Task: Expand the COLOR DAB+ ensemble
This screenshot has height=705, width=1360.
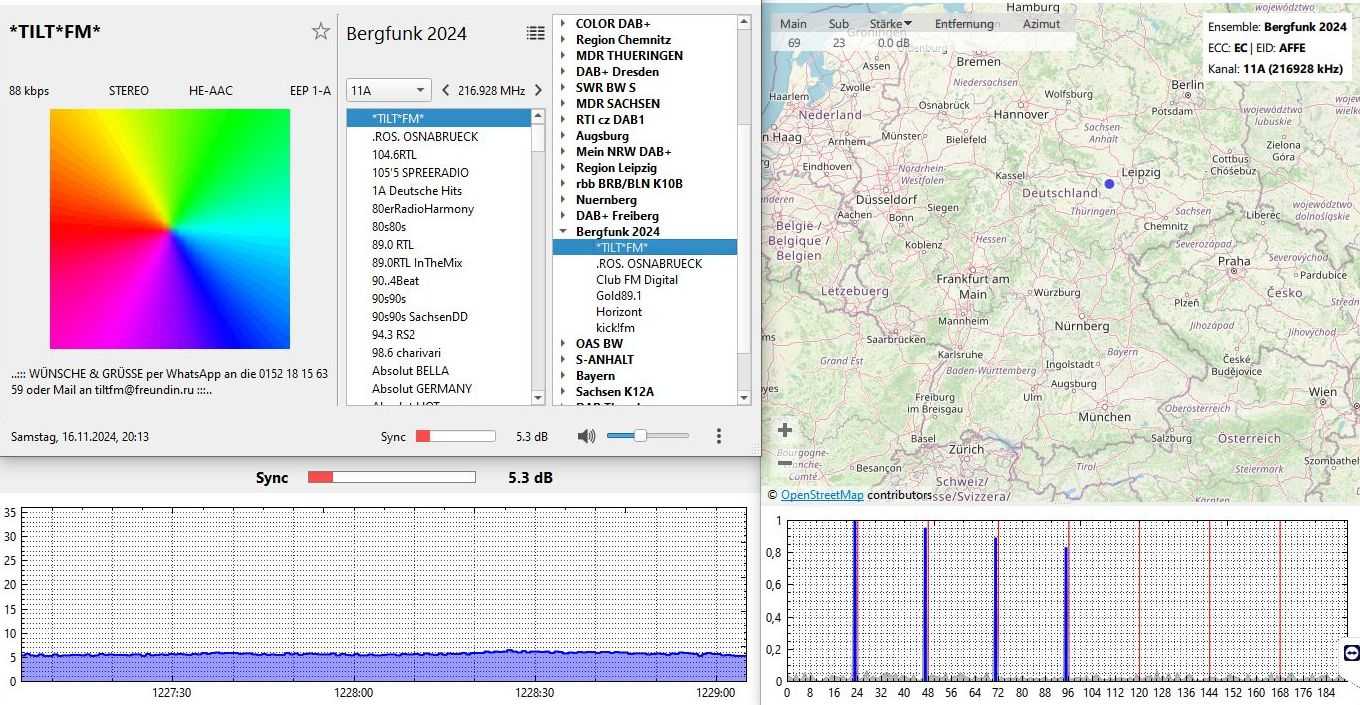Action: click(x=563, y=24)
